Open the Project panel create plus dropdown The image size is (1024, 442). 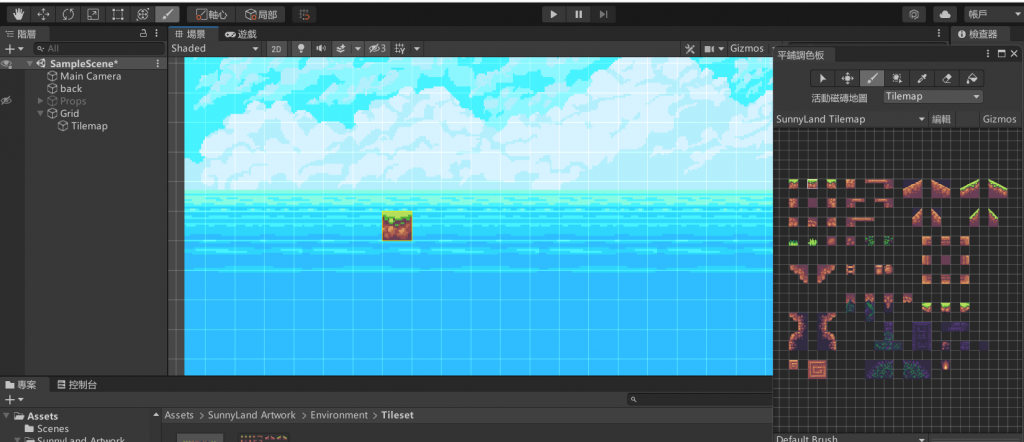(x=14, y=400)
